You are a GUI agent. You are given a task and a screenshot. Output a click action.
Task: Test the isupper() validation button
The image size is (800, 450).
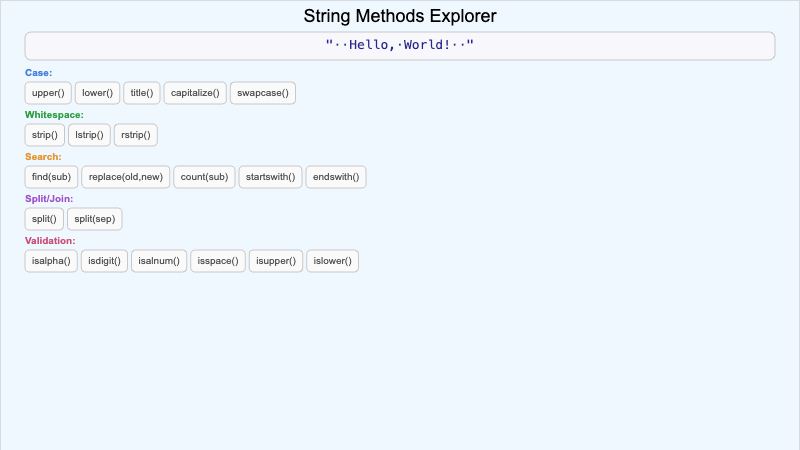point(276,261)
